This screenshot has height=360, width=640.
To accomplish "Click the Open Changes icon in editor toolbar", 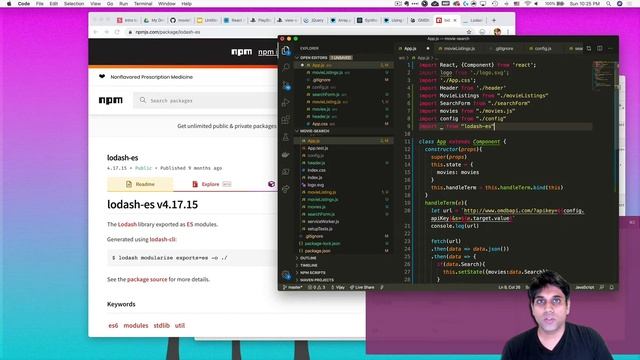I will pyautogui.click(x=589, y=48).
